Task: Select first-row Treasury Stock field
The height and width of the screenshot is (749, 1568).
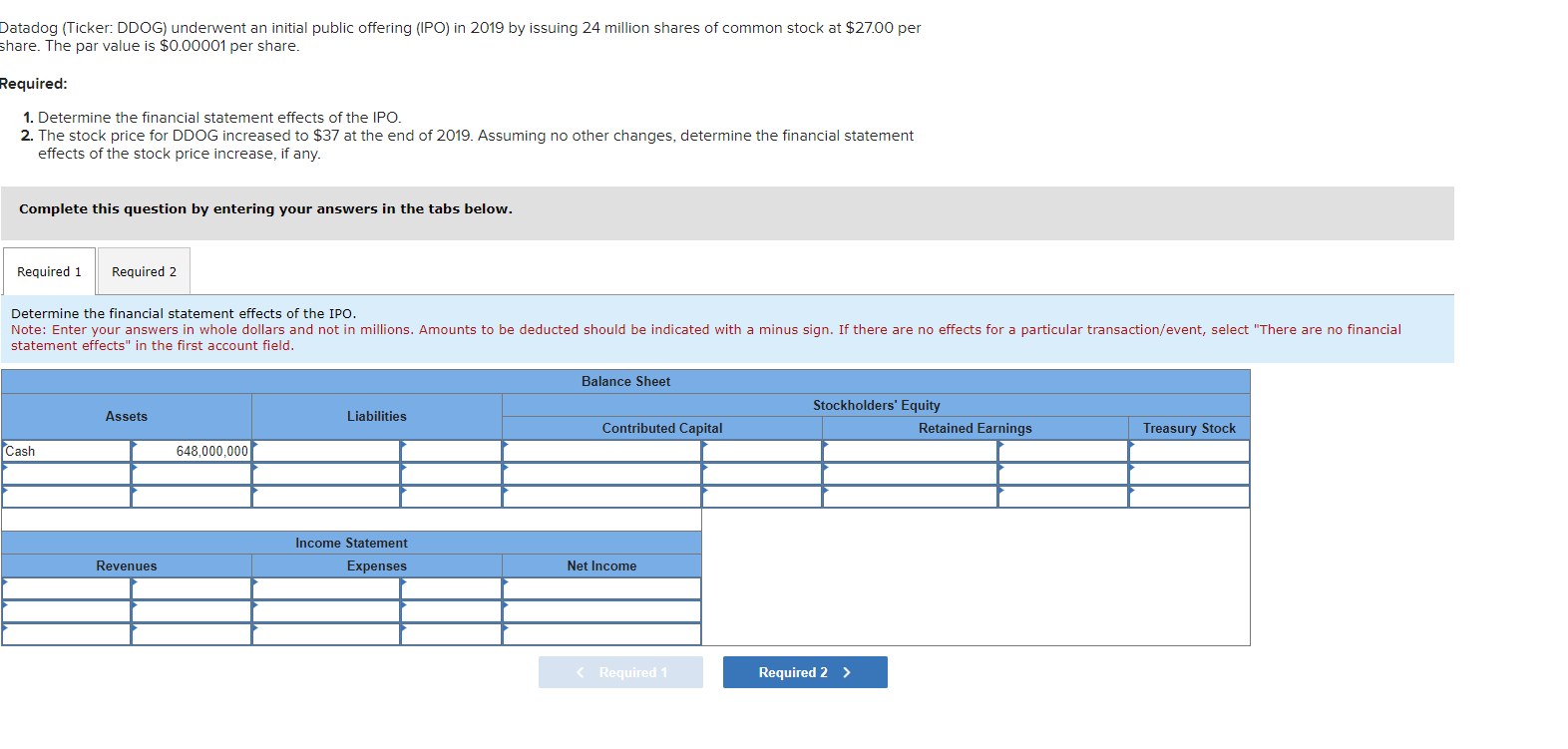Action: 1189,451
